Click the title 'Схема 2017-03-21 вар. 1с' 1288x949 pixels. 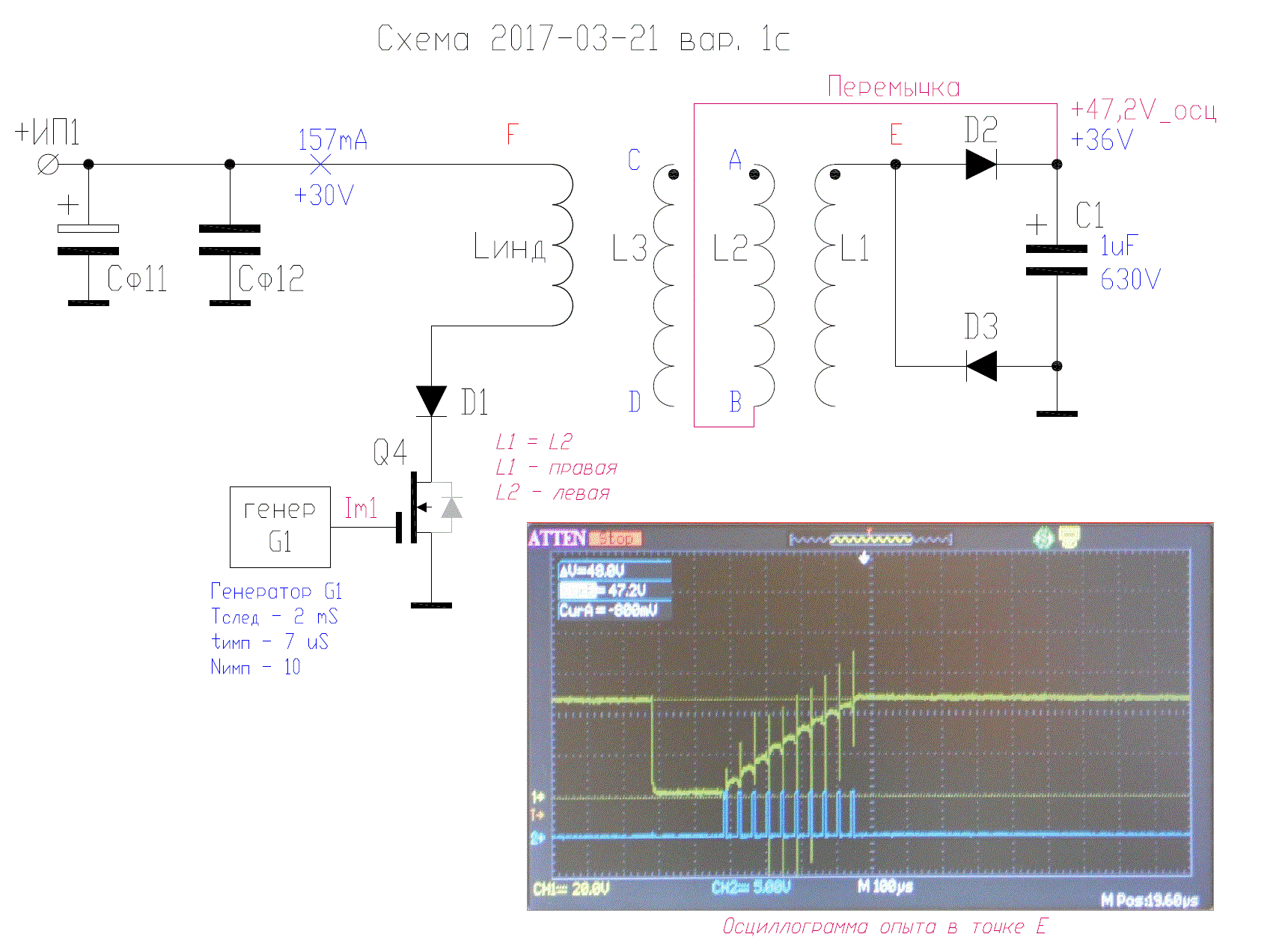(x=583, y=38)
